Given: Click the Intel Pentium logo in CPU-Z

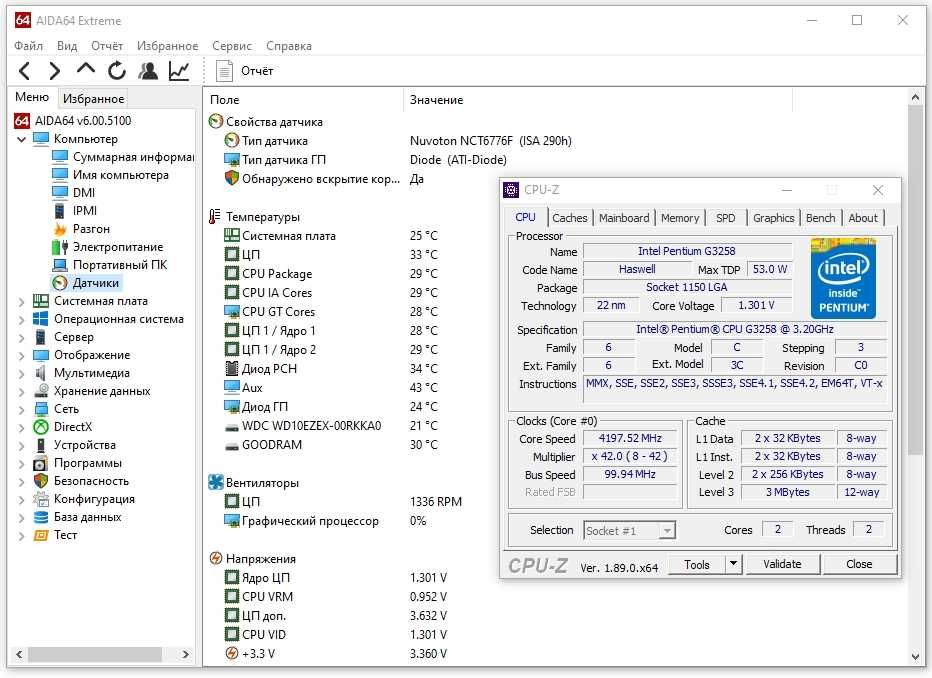Looking at the screenshot, I should coord(843,279).
